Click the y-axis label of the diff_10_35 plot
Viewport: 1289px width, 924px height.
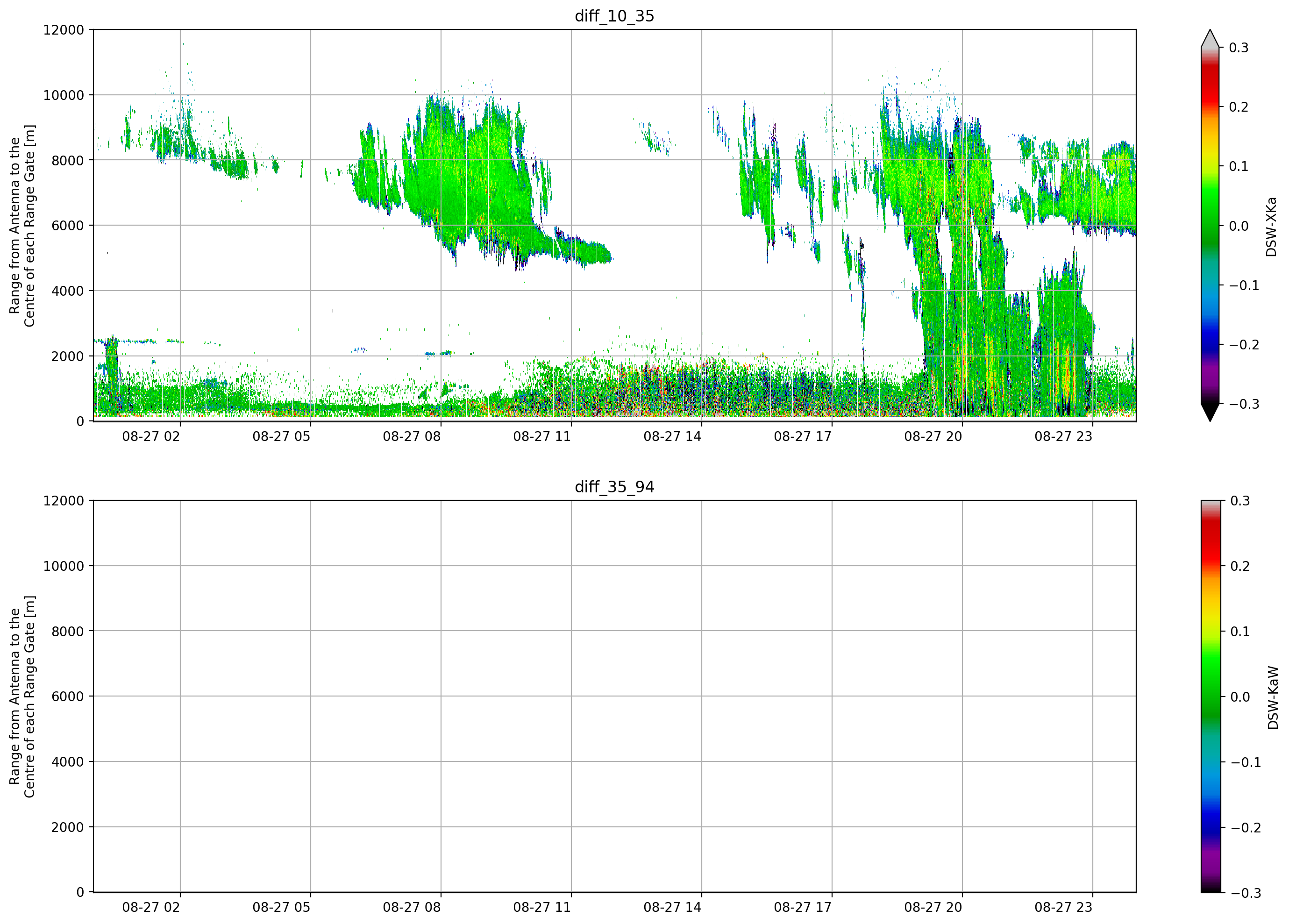tap(22, 226)
